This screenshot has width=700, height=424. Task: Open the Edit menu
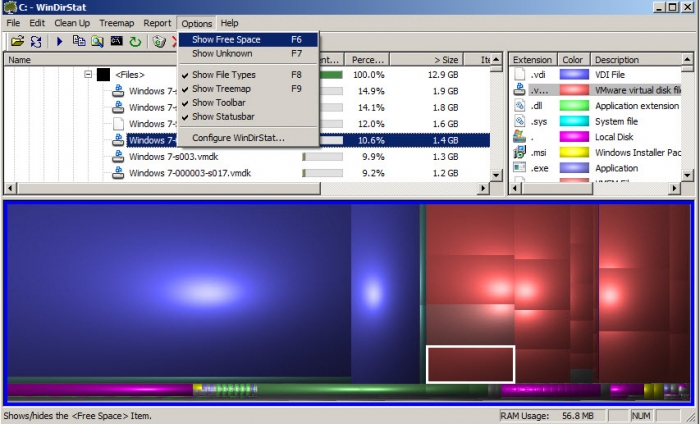37,23
